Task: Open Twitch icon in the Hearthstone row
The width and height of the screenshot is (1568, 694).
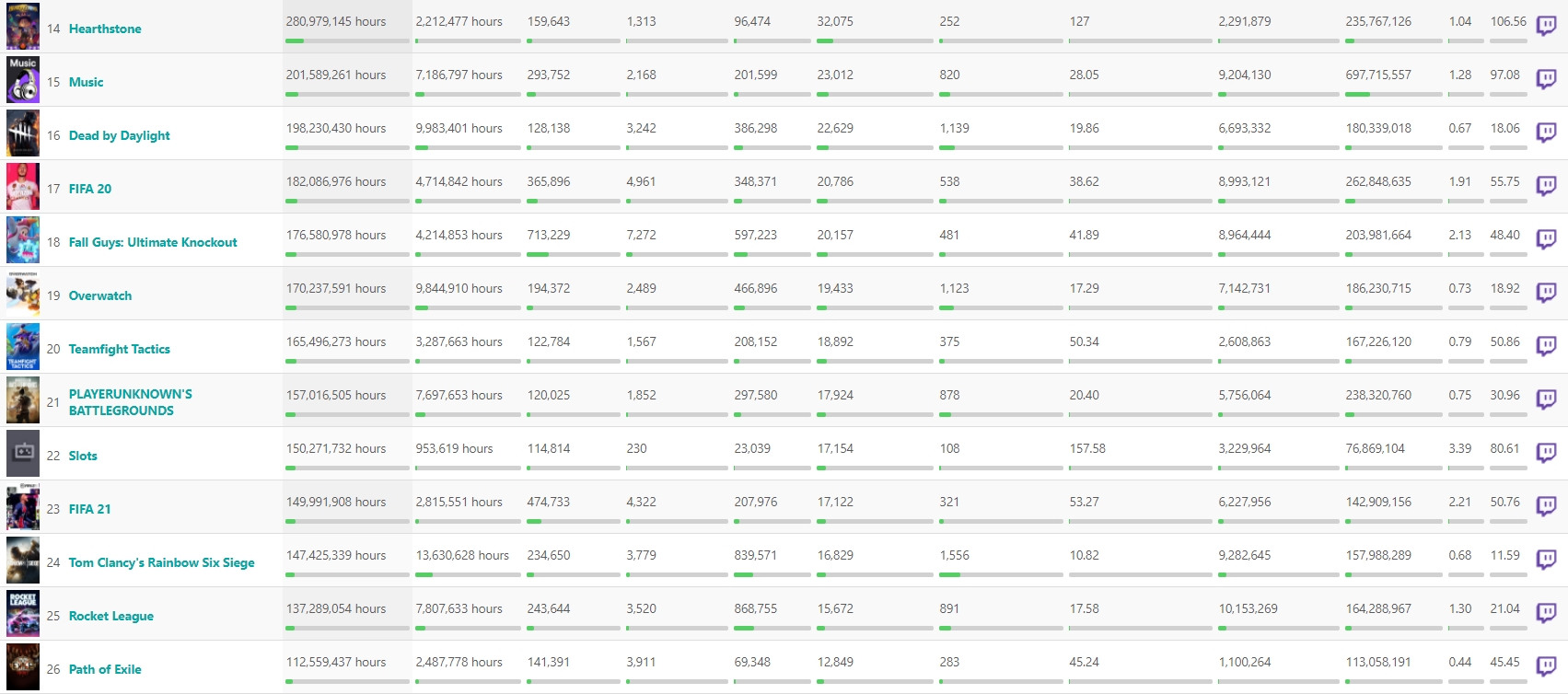Action: point(1546,27)
